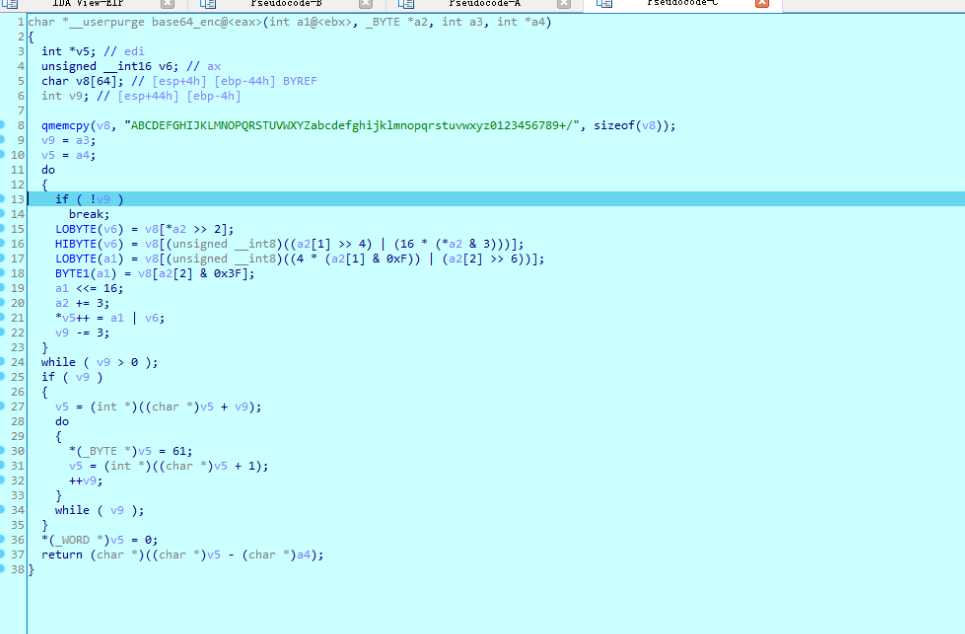
Task: Close the Pseudocode-B tab
Action: tap(365, 5)
